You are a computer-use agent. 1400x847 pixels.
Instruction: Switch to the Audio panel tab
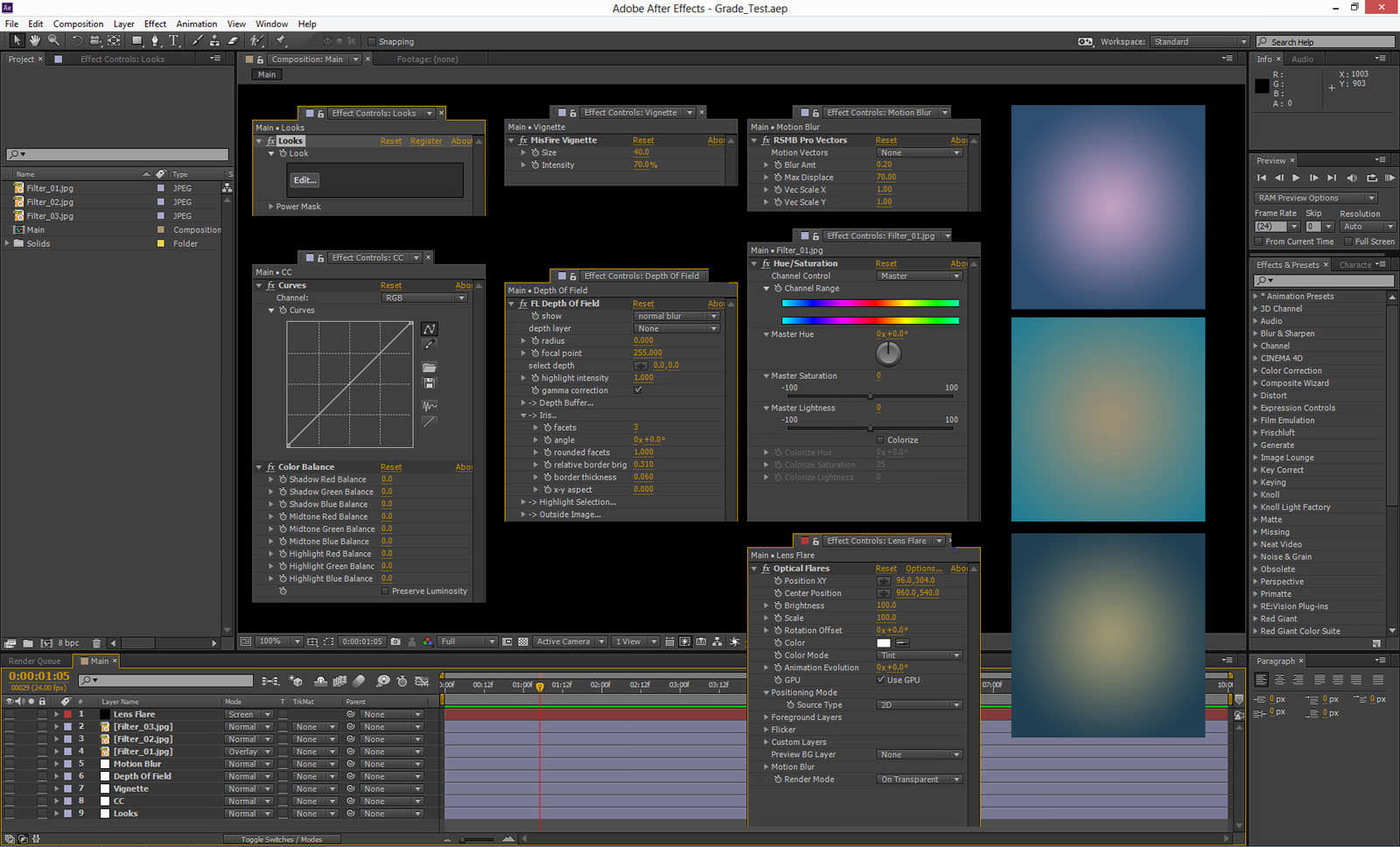(x=1303, y=59)
